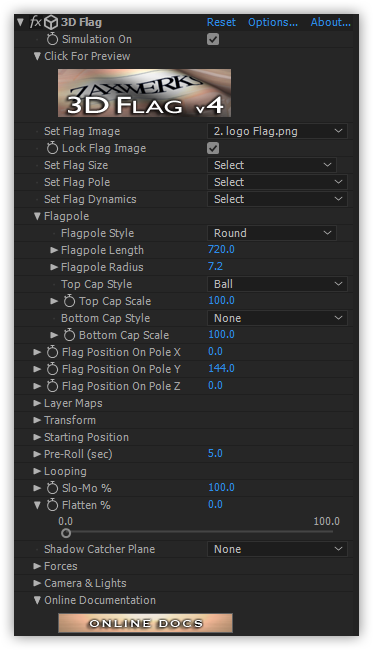Toggle the Simulation On stopwatch
The width and height of the screenshot is (373, 650).
pyautogui.click(x=53, y=39)
